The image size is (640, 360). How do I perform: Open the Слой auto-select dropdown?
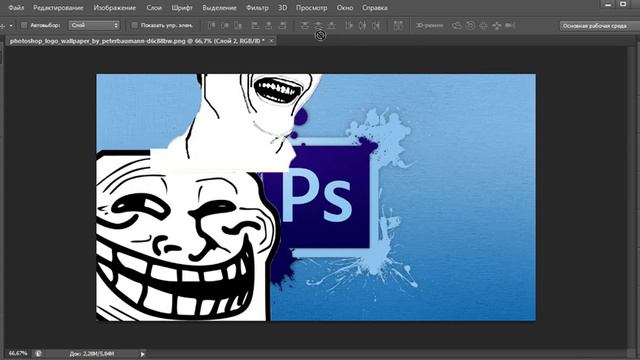pyautogui.click(x=94, y=25)
